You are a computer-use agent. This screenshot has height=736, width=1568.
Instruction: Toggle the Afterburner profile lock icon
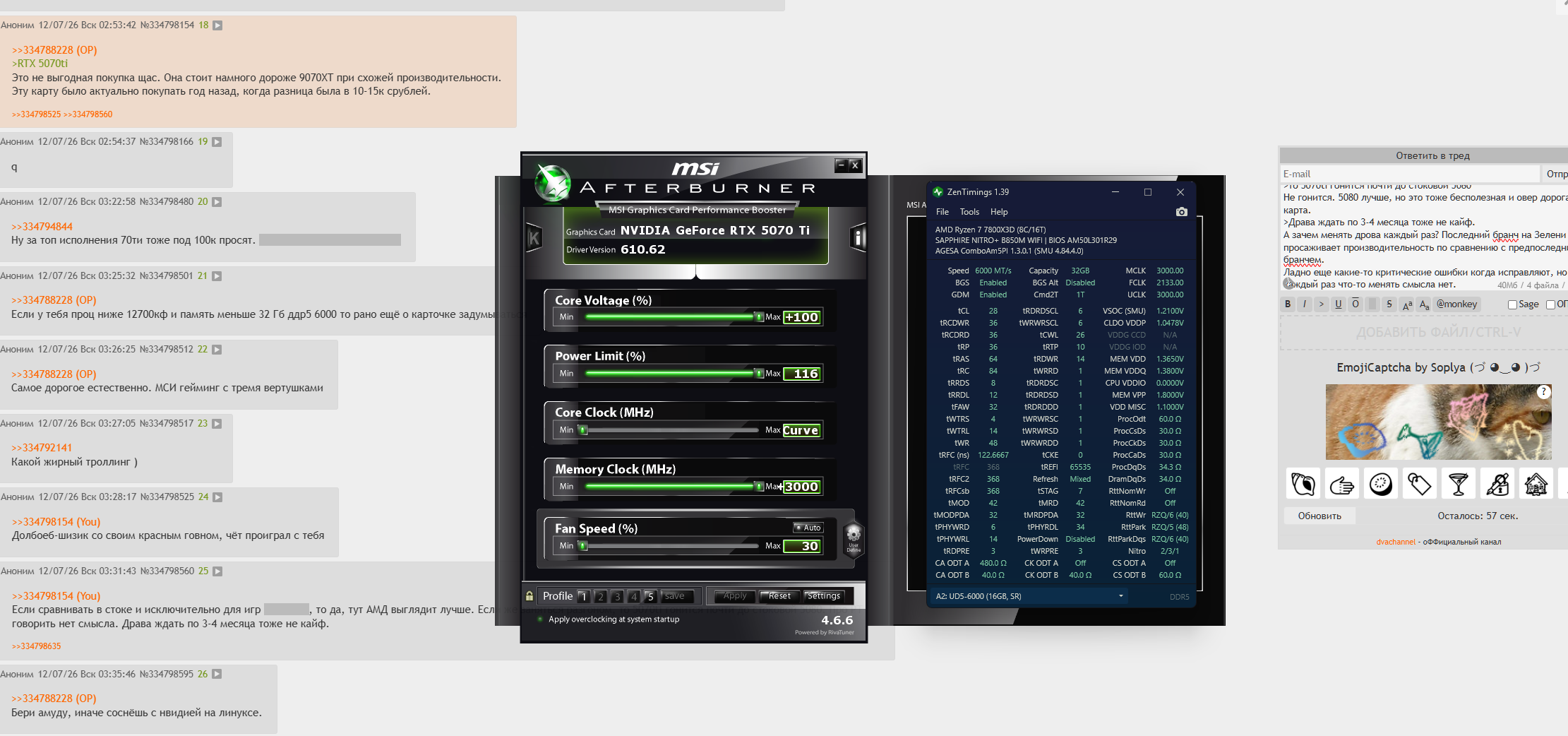pyautogui.click(x=529, y=596)
